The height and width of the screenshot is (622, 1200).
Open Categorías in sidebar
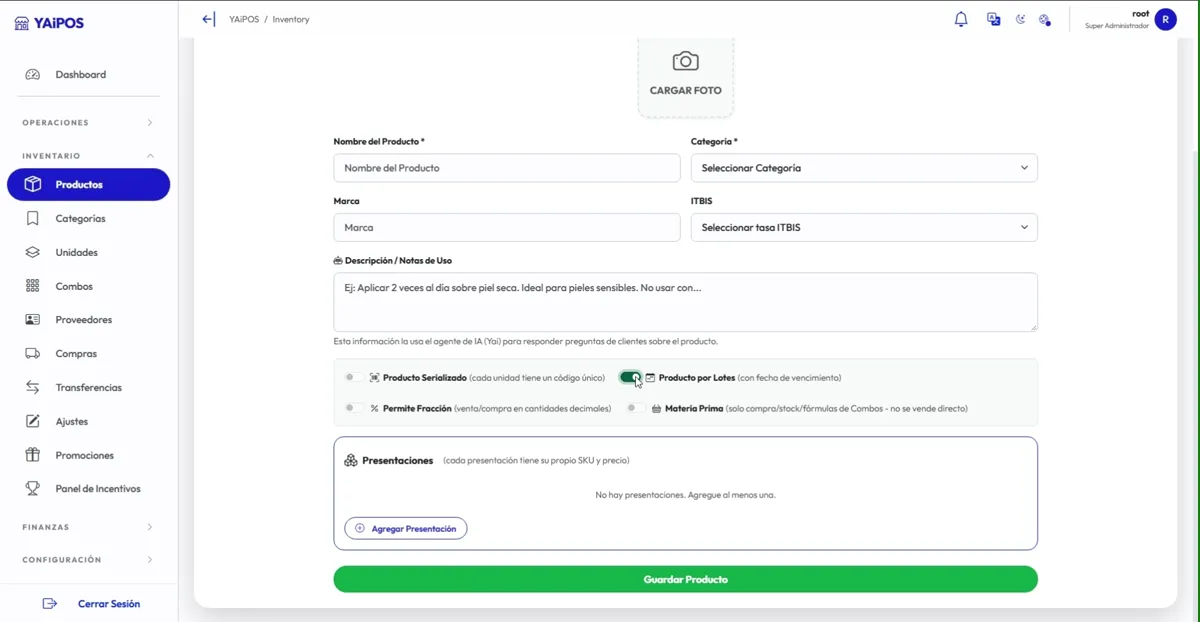coord(88,219)
